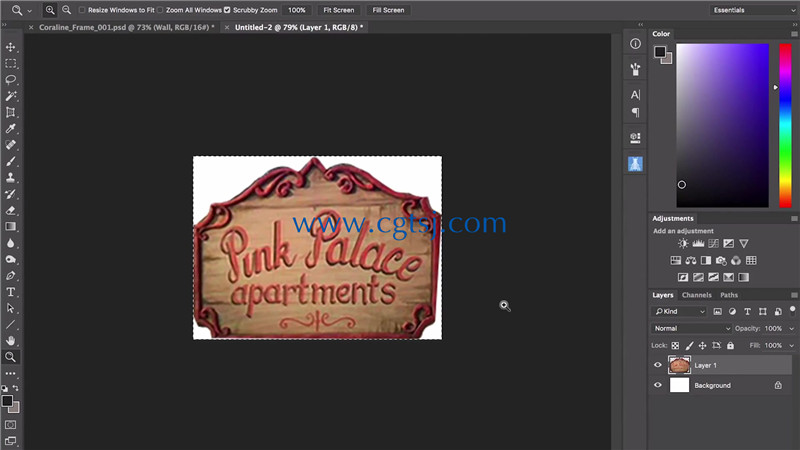Select the Line tool

tap(10, 324)
